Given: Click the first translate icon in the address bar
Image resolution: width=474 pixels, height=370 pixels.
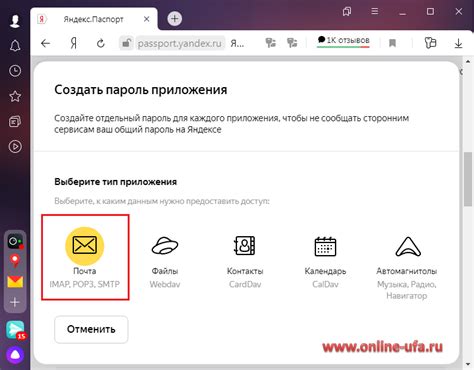Looking at the screenshot, I should [x=270, y=43].
